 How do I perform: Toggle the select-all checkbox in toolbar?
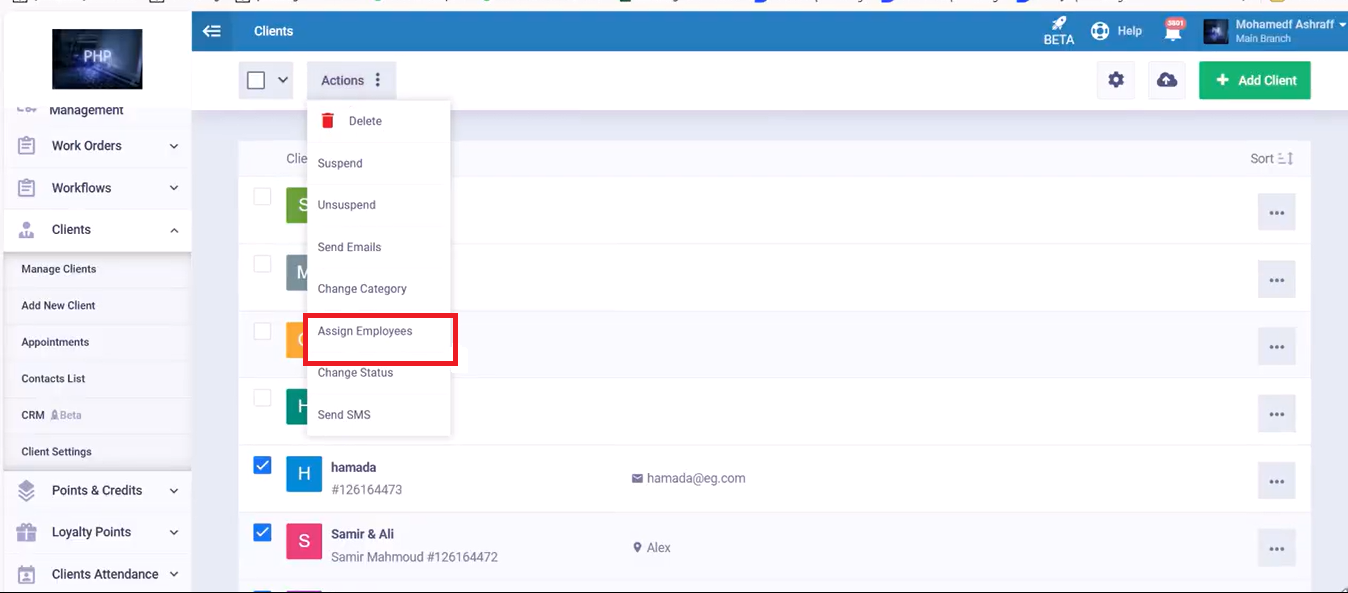(256, 80)
